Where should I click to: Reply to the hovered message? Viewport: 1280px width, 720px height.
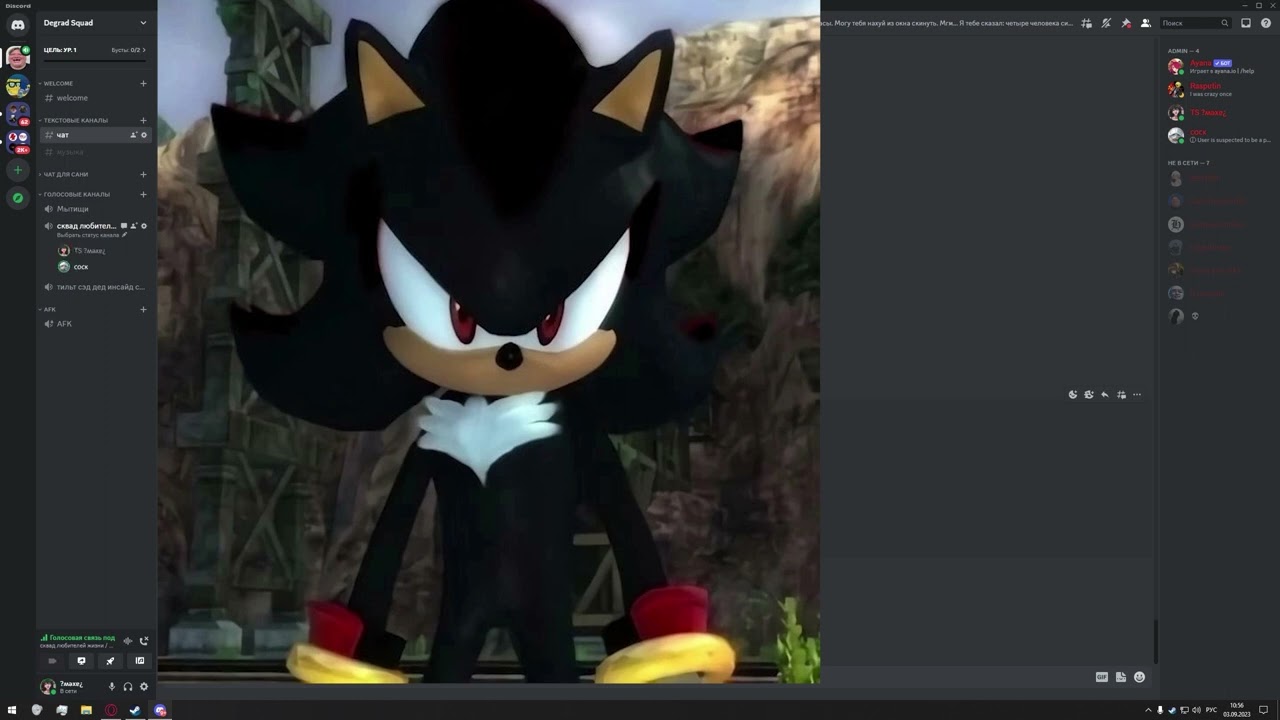pos(1105,395)
